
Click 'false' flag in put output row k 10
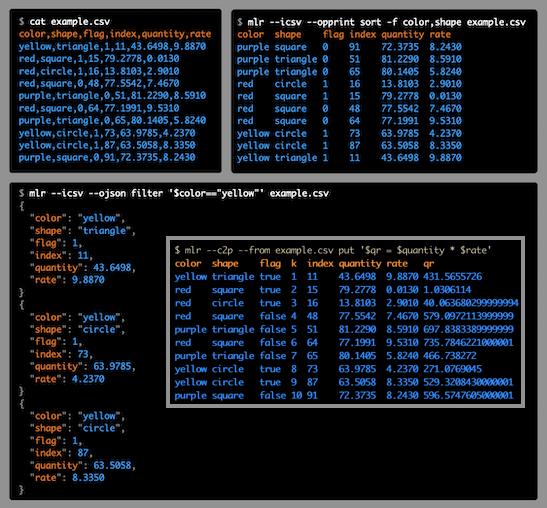[273, 395]
